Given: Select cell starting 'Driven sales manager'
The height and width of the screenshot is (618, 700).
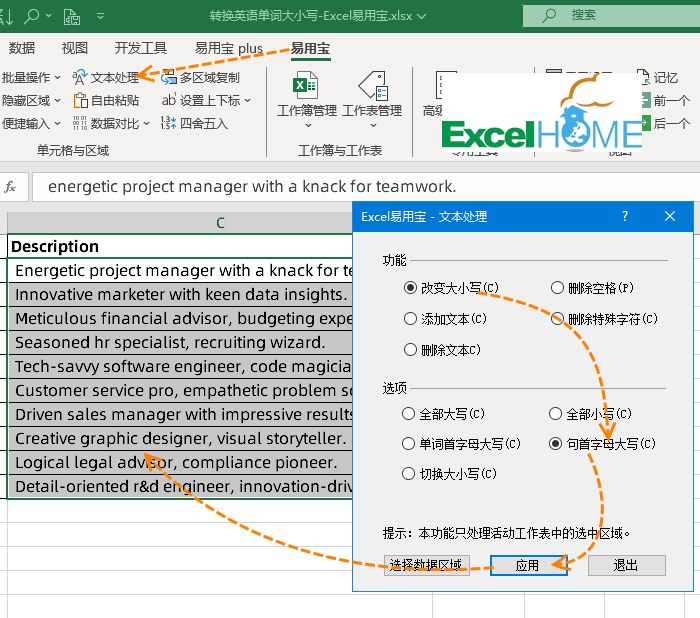Looking at the screenshot, I should tap(180, 414).
